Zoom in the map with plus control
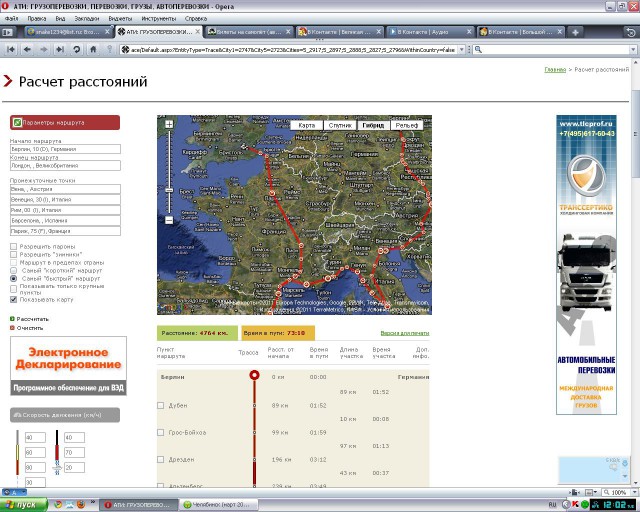 [169, 124]
